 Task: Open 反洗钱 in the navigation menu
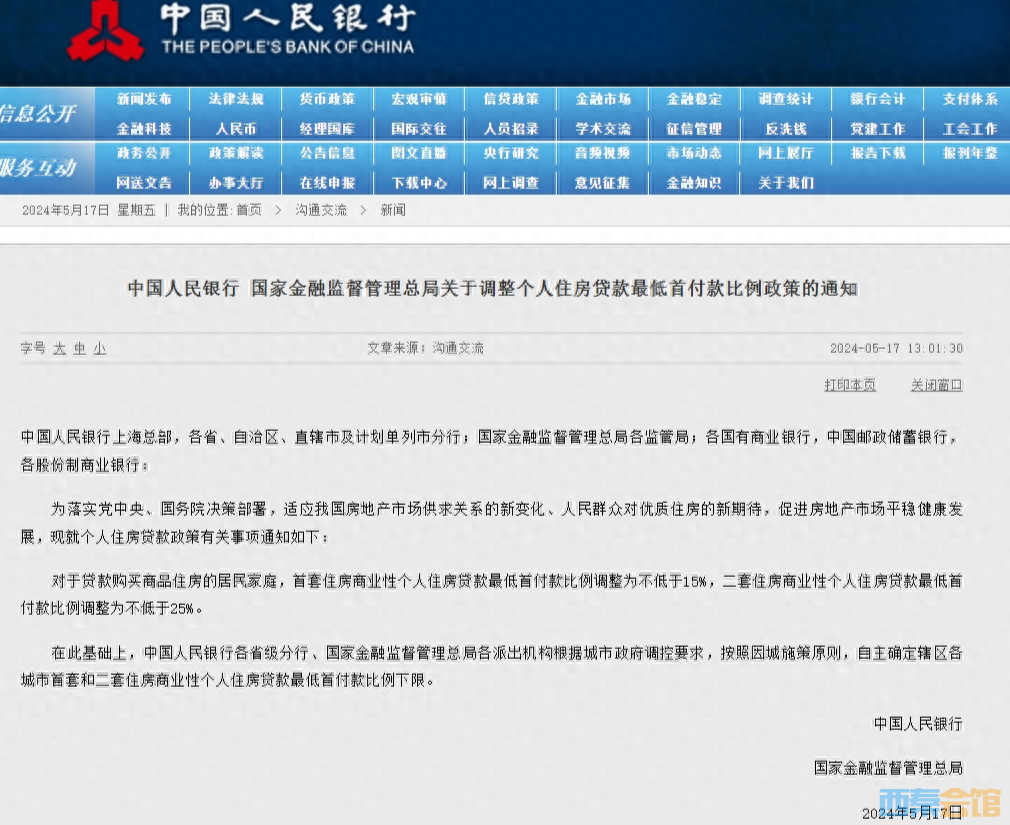pyautogui.click(x=786, y=129)
